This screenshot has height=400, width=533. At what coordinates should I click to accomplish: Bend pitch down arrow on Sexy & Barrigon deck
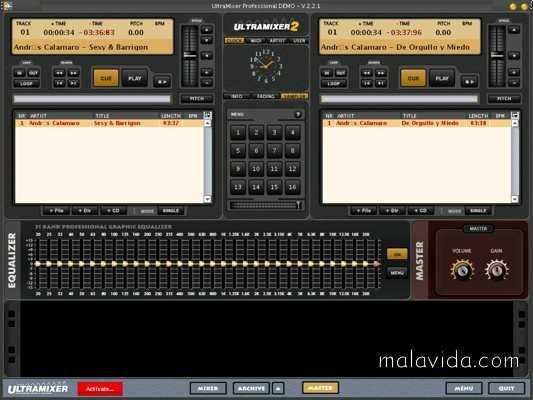pos(206,40)
